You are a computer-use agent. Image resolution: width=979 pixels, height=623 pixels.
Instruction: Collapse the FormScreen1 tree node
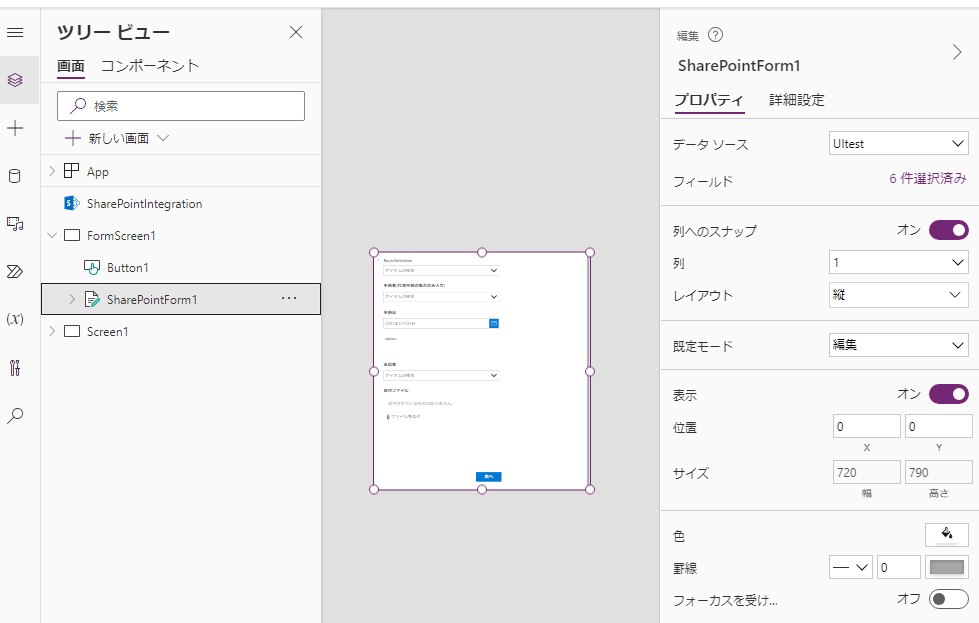(x=52, y=235)
